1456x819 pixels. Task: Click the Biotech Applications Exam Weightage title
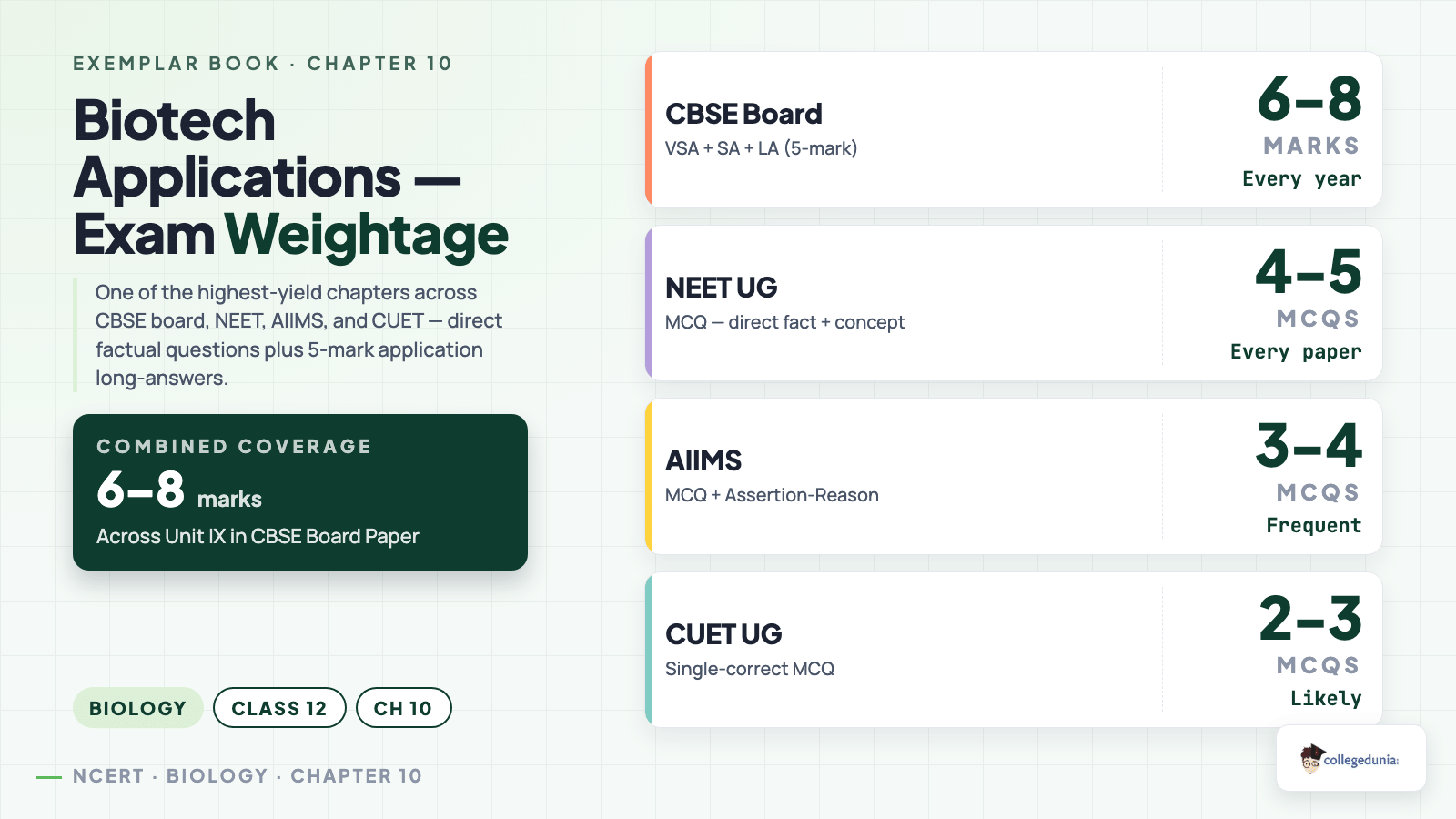coord(291,177)
